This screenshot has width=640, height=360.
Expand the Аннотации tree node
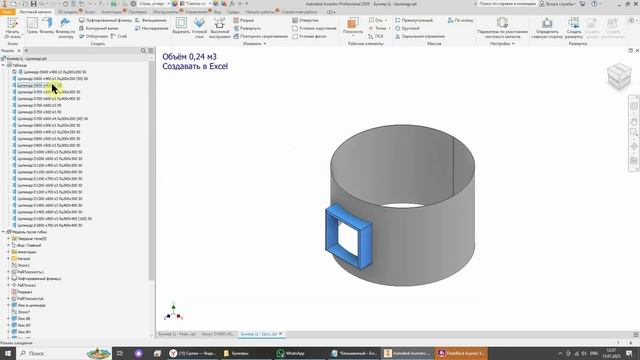tap(8, 252)
